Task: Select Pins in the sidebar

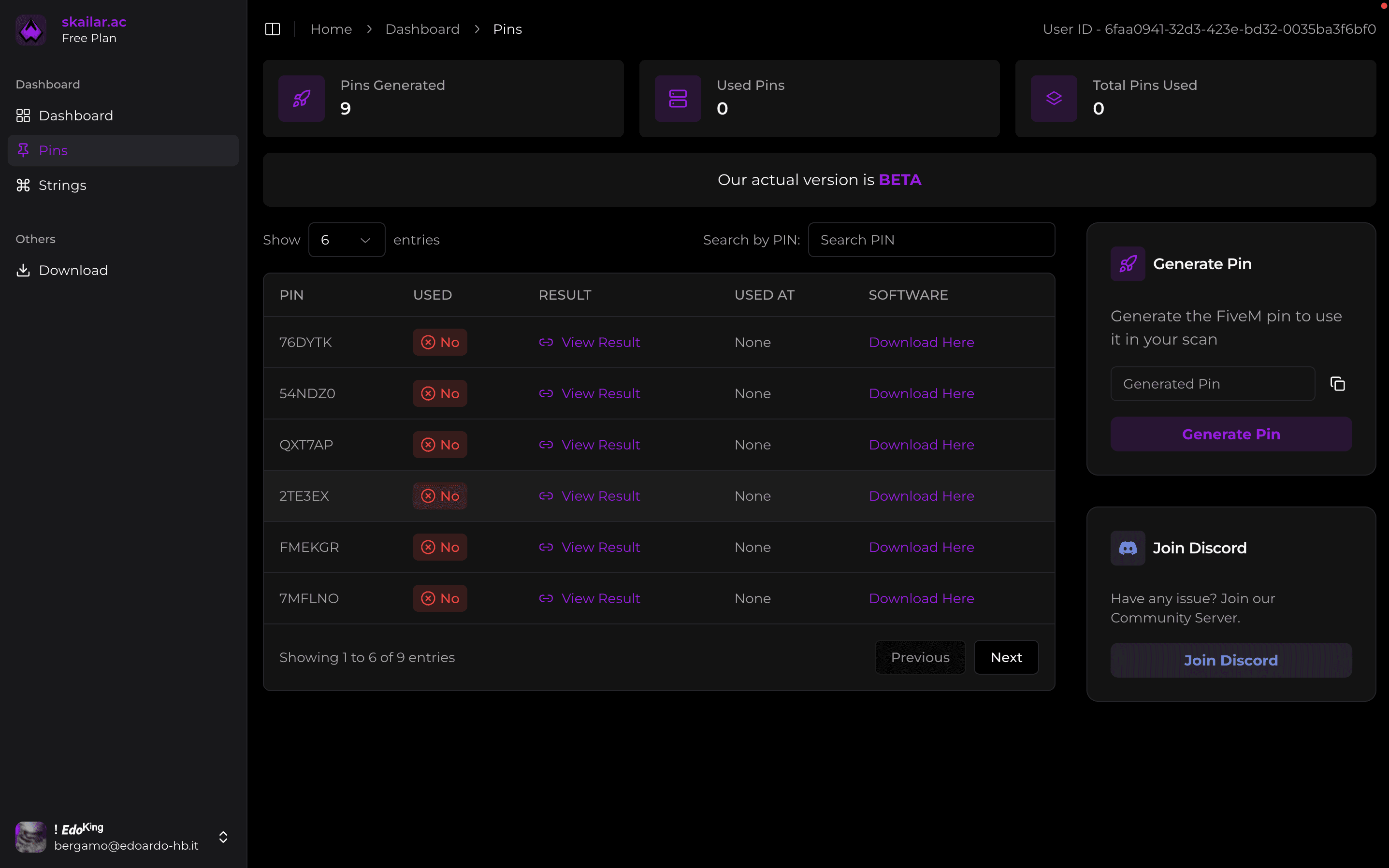Action: pos(123,150)
